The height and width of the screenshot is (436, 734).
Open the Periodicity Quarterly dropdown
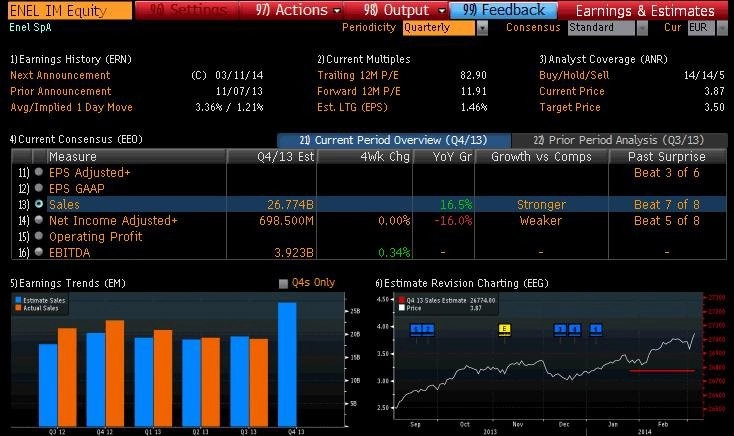click(482, 28)
